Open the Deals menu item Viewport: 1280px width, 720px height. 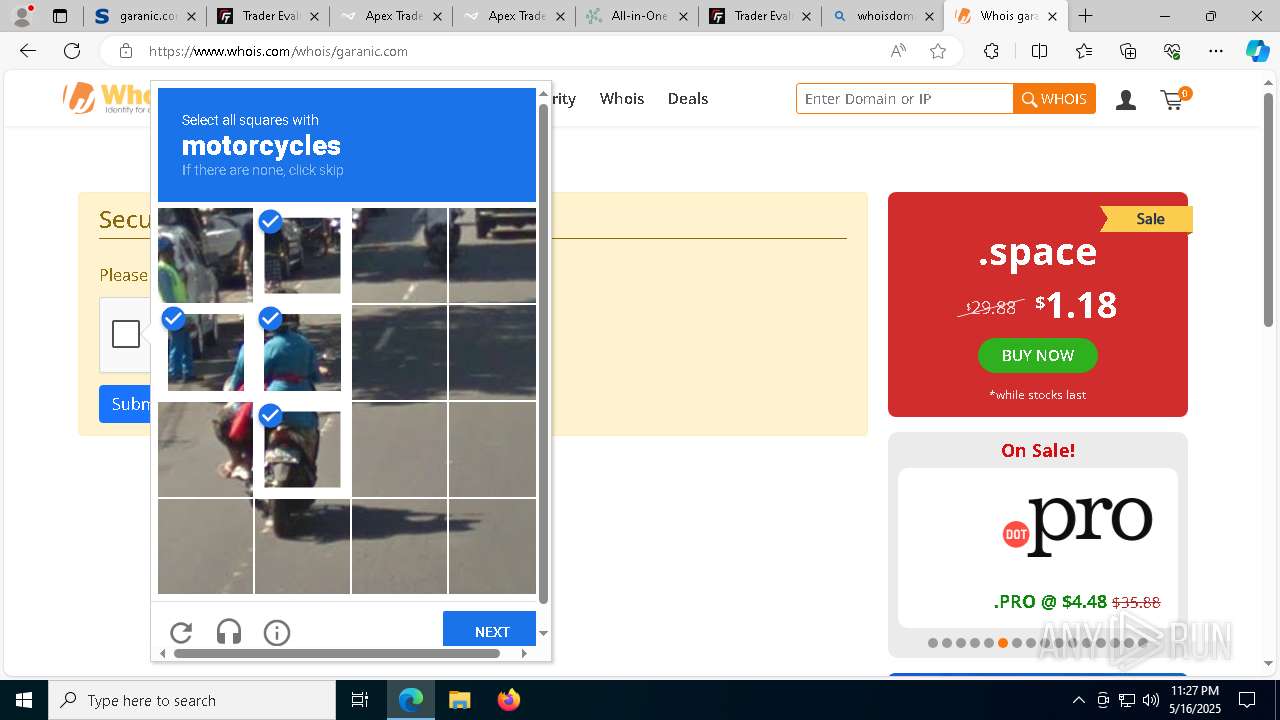pyautogui.click(x=688, y=98)
